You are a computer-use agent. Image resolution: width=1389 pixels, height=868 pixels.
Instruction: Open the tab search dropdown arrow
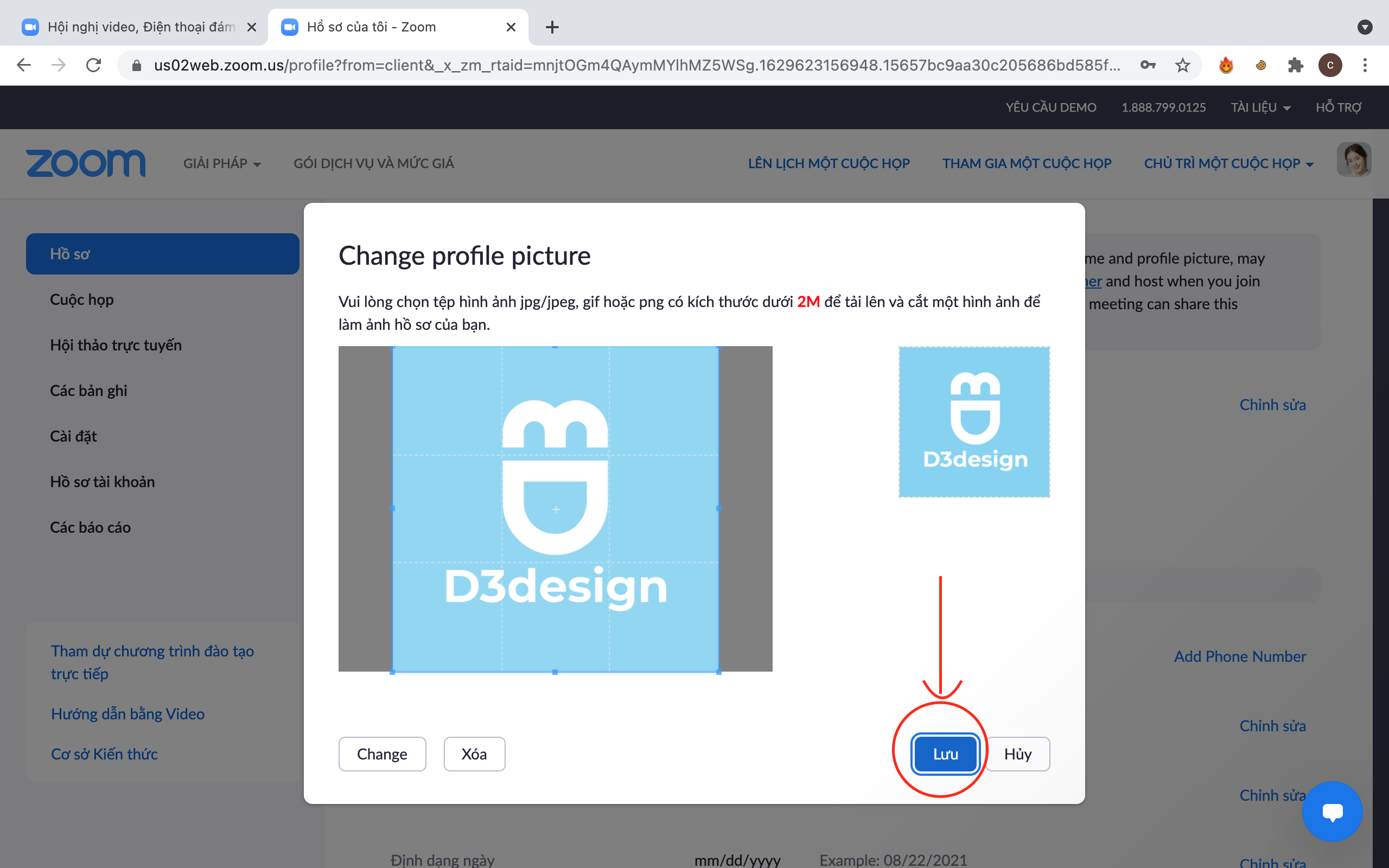coord(1365,27)
